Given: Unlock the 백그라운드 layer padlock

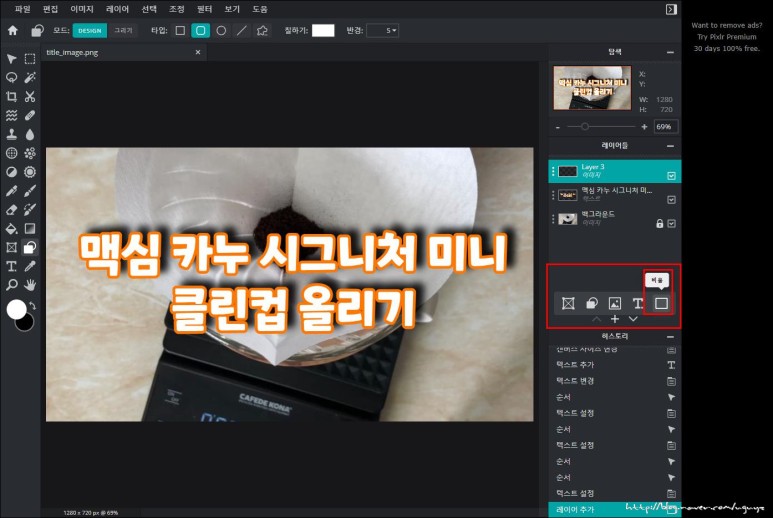Looking at the screenshot, I should (660, 224).
